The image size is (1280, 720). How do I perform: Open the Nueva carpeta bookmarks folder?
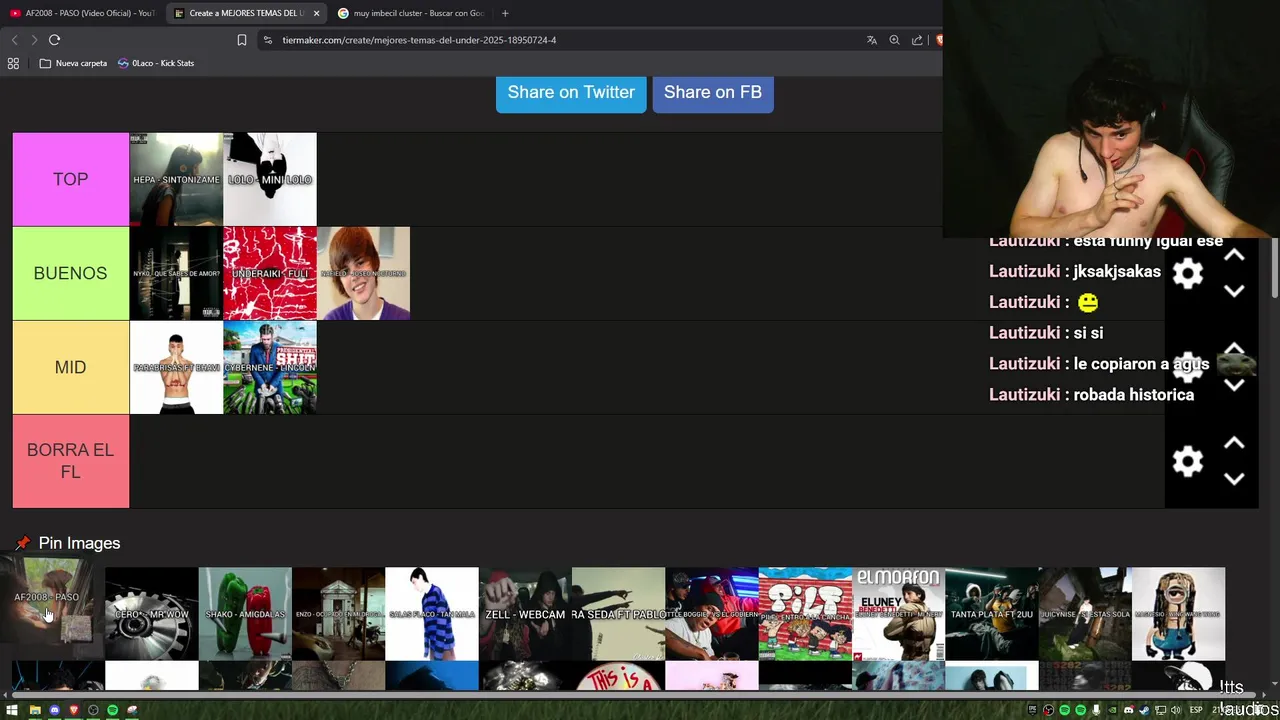pyautogui.click(x=73, y=63)
